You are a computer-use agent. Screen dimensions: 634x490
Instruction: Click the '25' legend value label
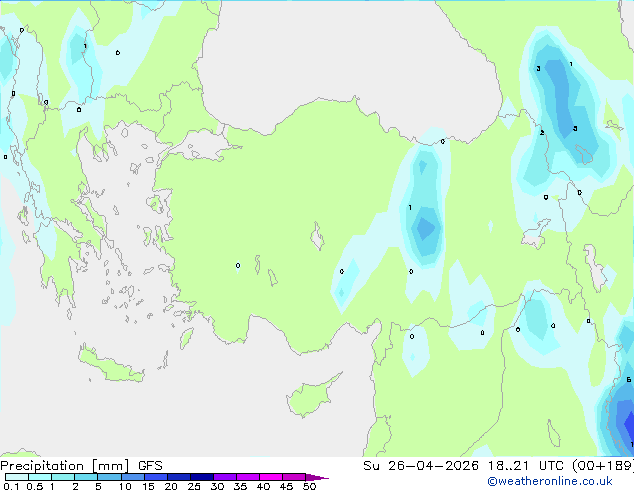click(194, 486)
